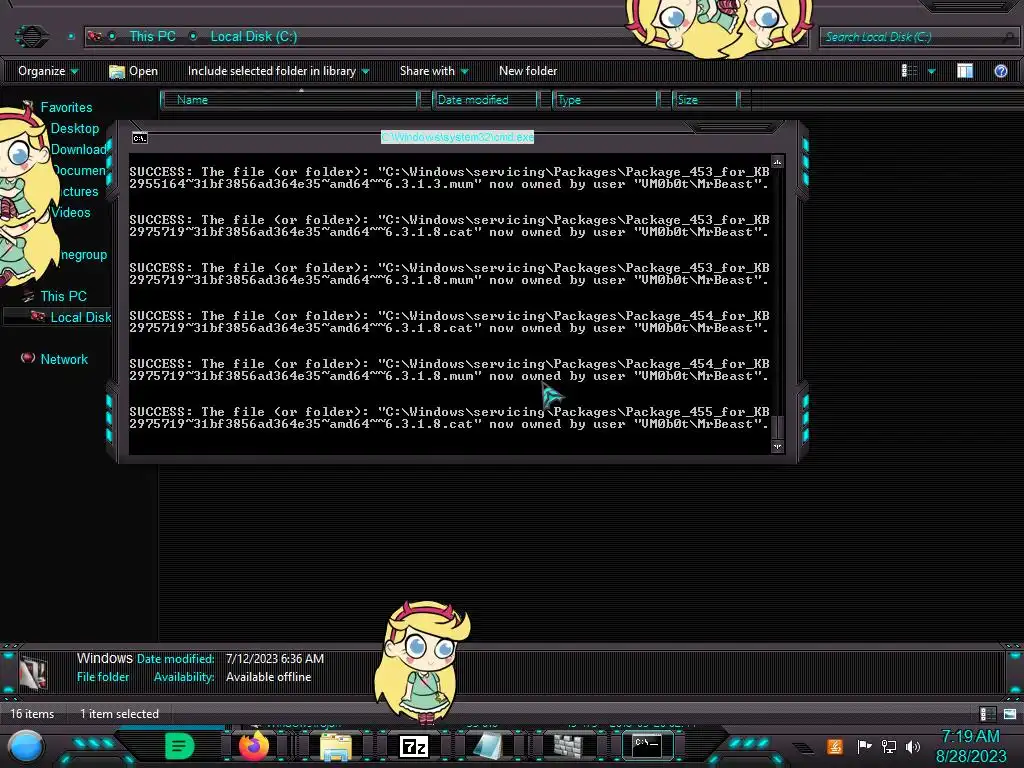The width and height of the screenshot is (1024, 768).
Task: Click the Network icon in navigation pane
Action: click(x=27, y=358)
